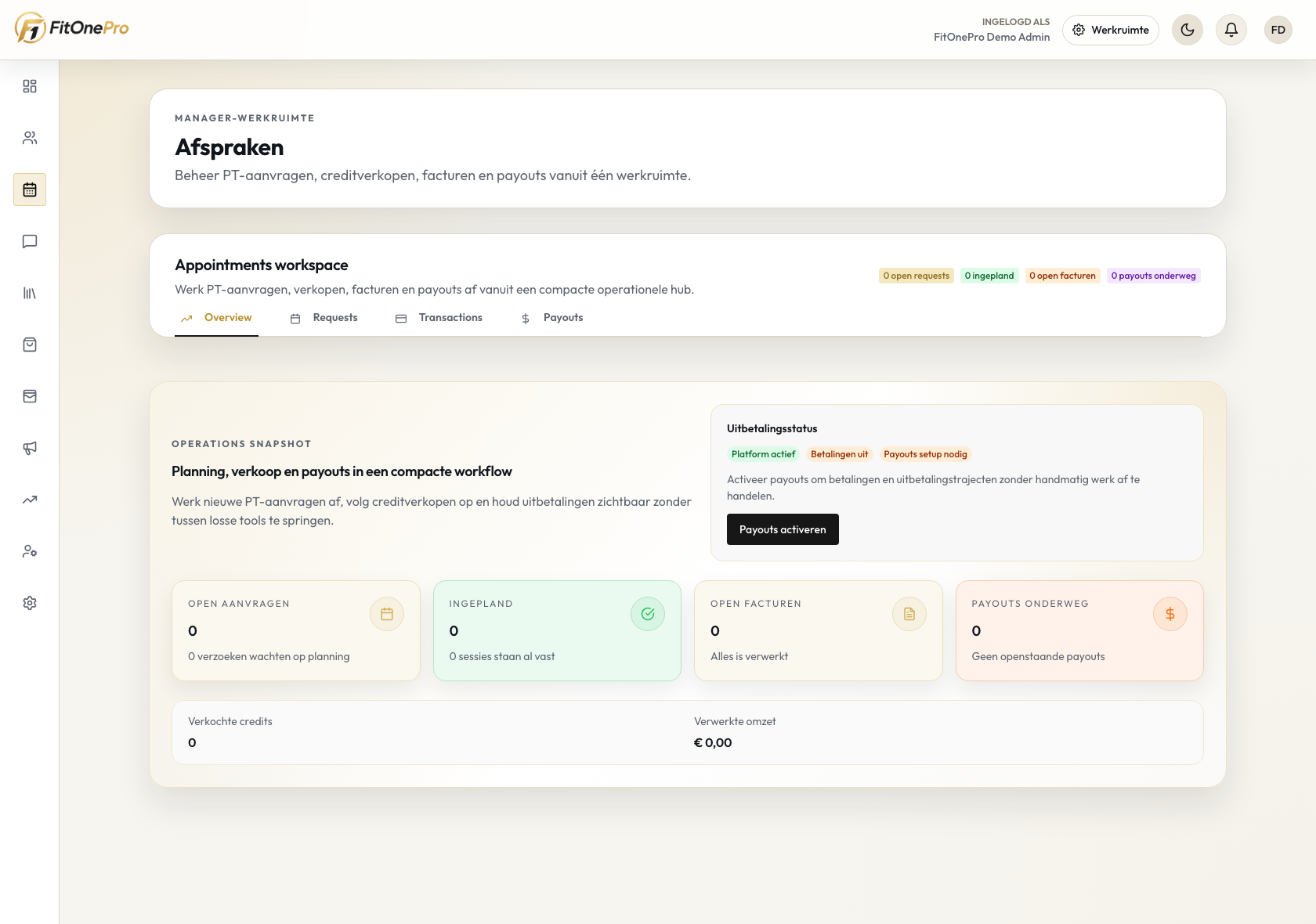Click the Payouts activeren button
The height and width of the screenshot is (924, 1316).
[783, 529]
